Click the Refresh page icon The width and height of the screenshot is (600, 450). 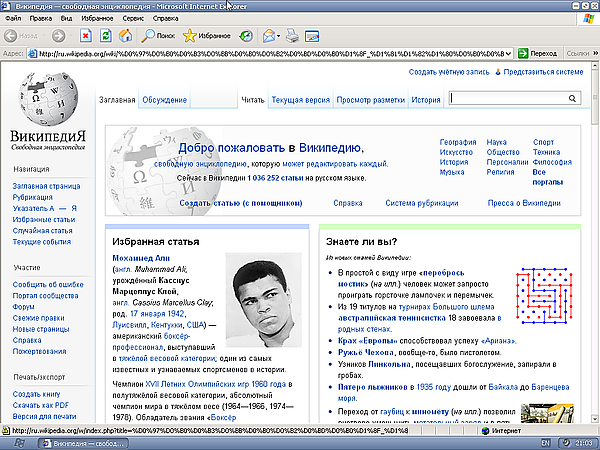(107, 35)
